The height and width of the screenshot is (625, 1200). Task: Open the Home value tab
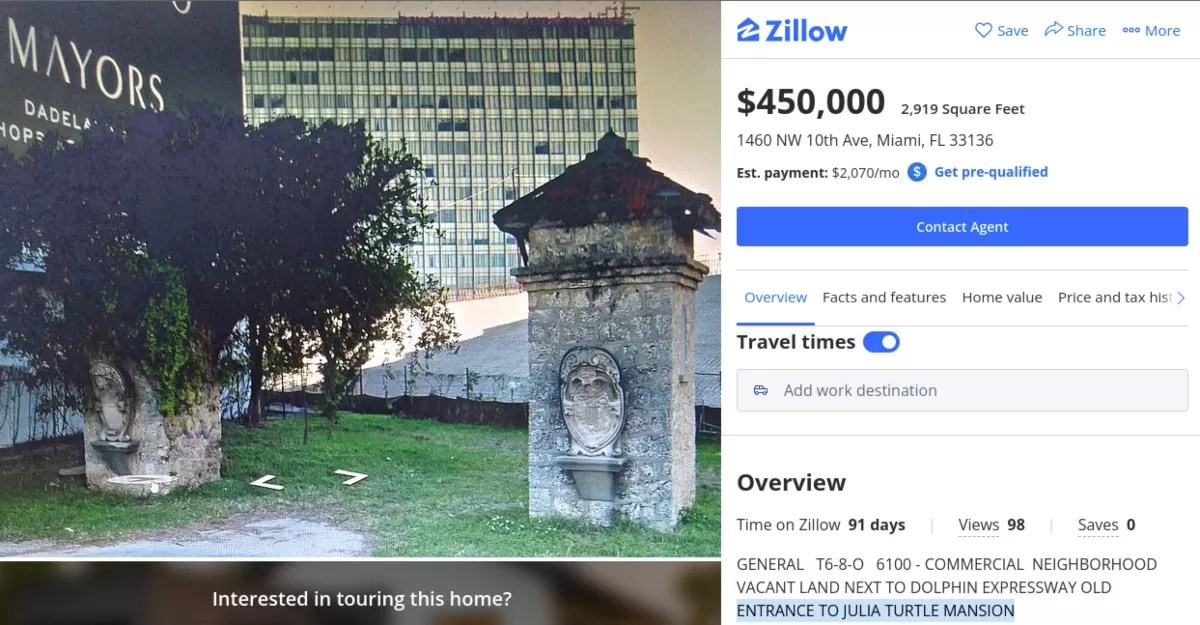coord(1002,297)
